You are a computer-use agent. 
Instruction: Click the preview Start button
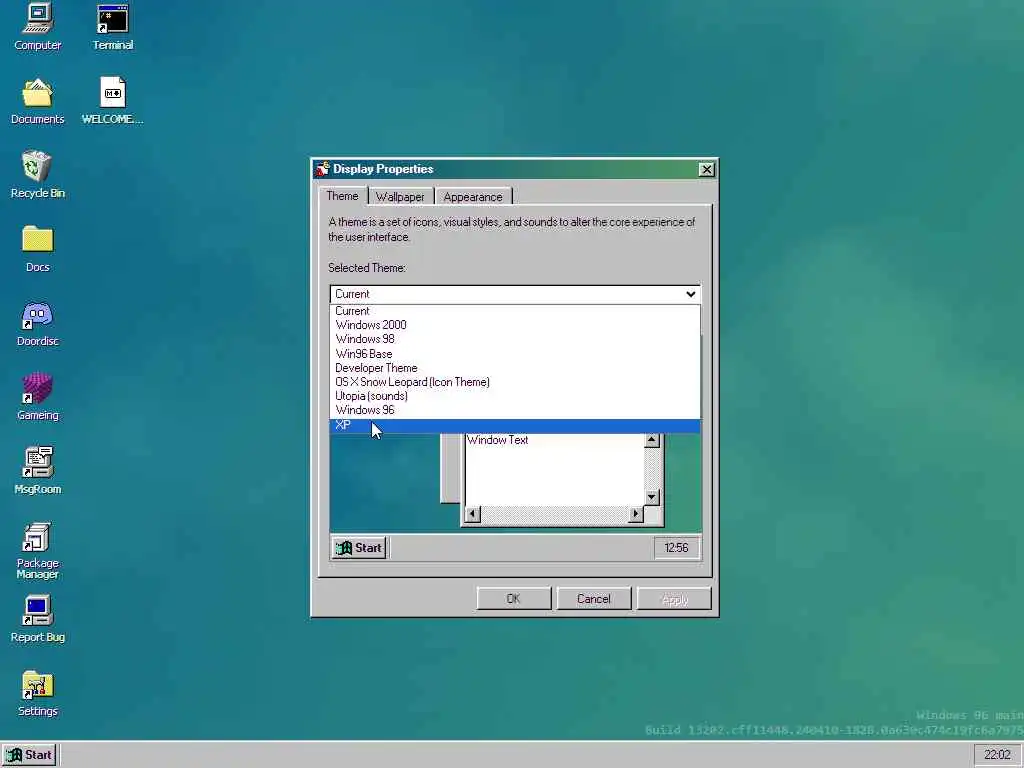359,548
